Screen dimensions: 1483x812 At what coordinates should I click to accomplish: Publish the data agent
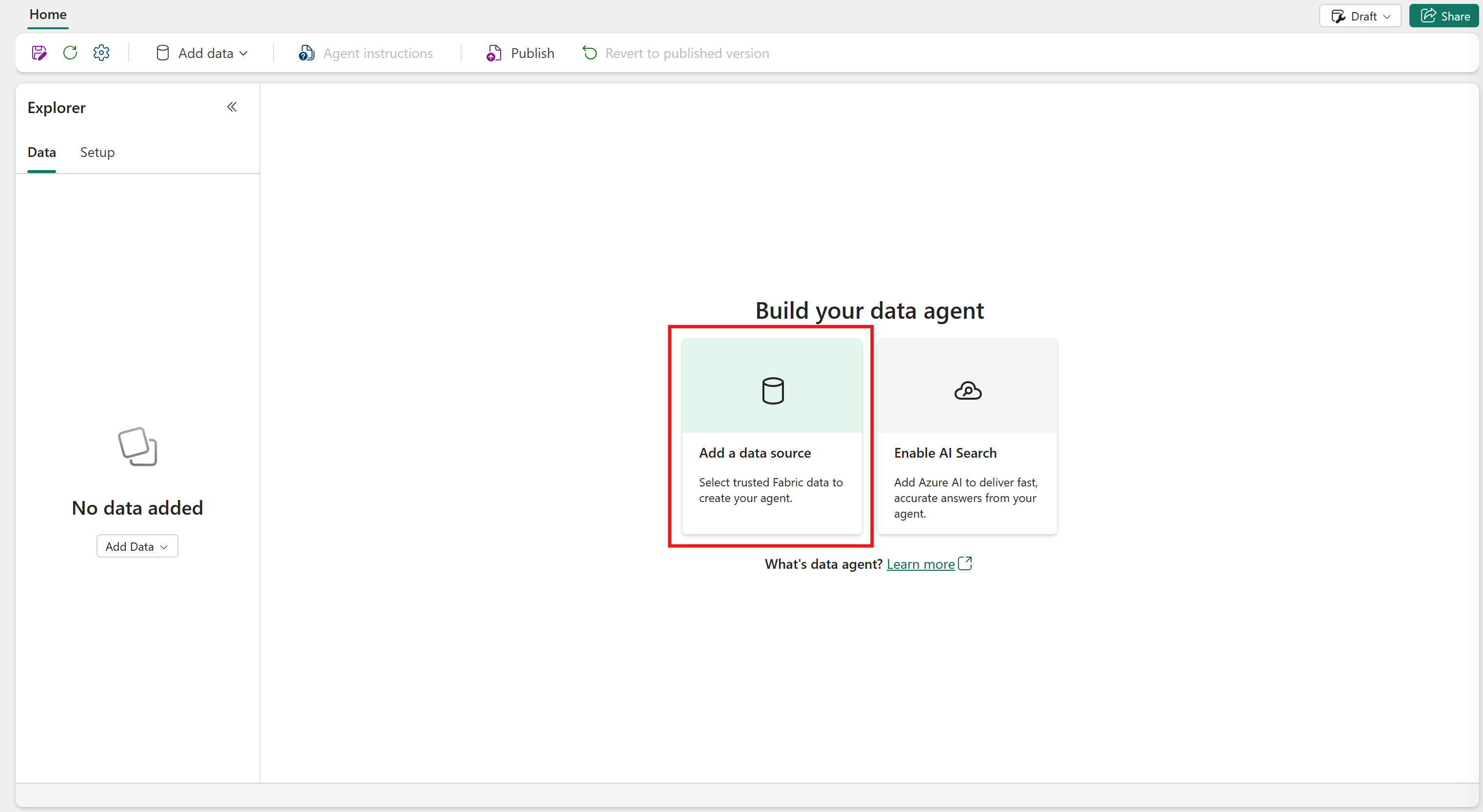521,53
